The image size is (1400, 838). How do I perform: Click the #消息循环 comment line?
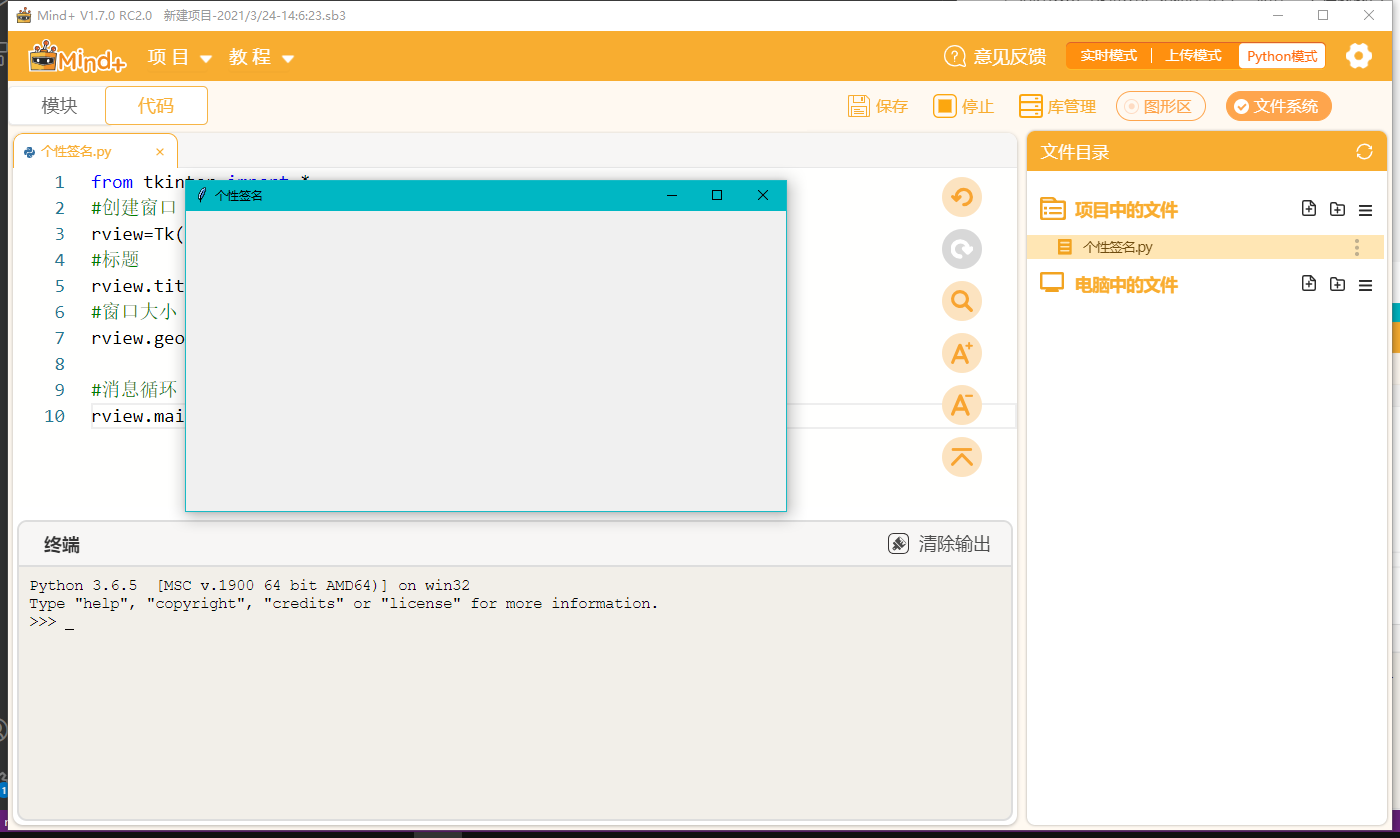click(x=134, y=390)
